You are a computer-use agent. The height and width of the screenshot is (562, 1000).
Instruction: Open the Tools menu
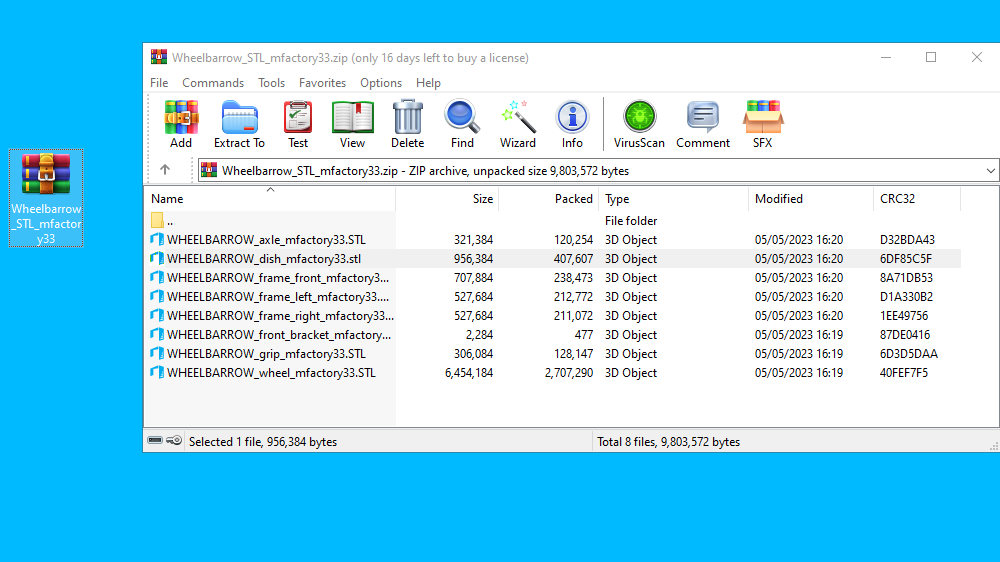272,83
